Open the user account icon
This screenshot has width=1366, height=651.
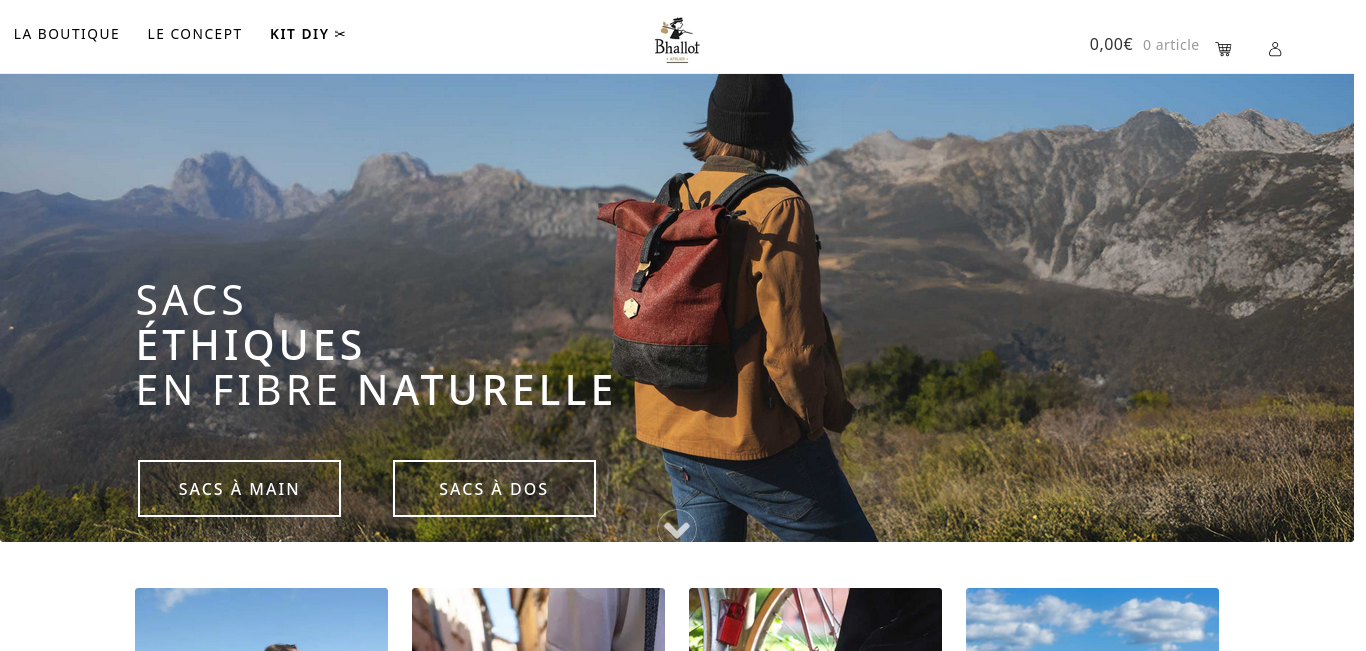1275,49
